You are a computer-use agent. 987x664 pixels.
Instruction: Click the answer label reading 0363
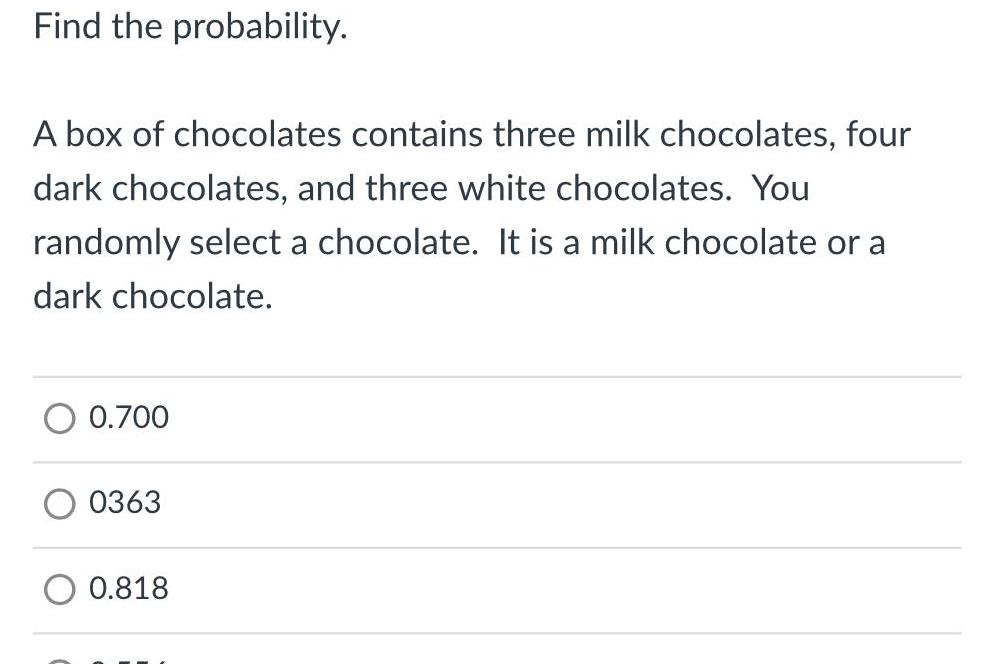125,503
